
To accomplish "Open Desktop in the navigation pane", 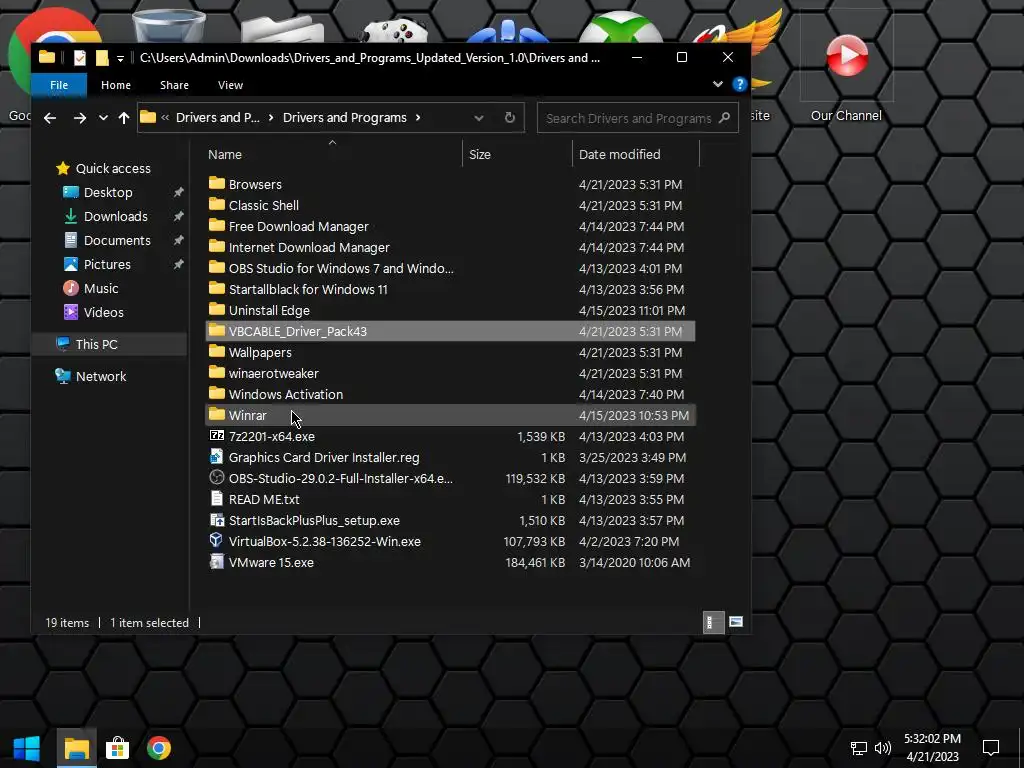I will tap(108, 193).
